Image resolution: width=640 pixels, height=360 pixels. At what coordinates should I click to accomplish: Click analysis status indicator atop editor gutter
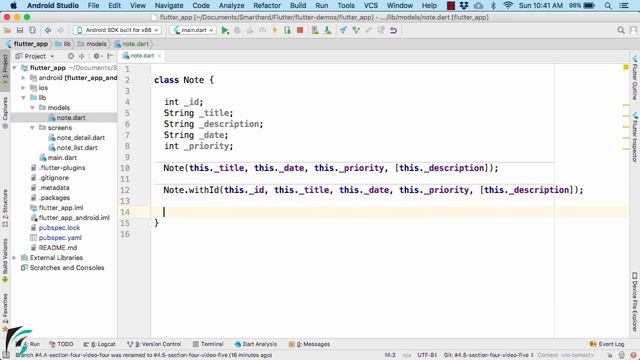tap(626, 67)
